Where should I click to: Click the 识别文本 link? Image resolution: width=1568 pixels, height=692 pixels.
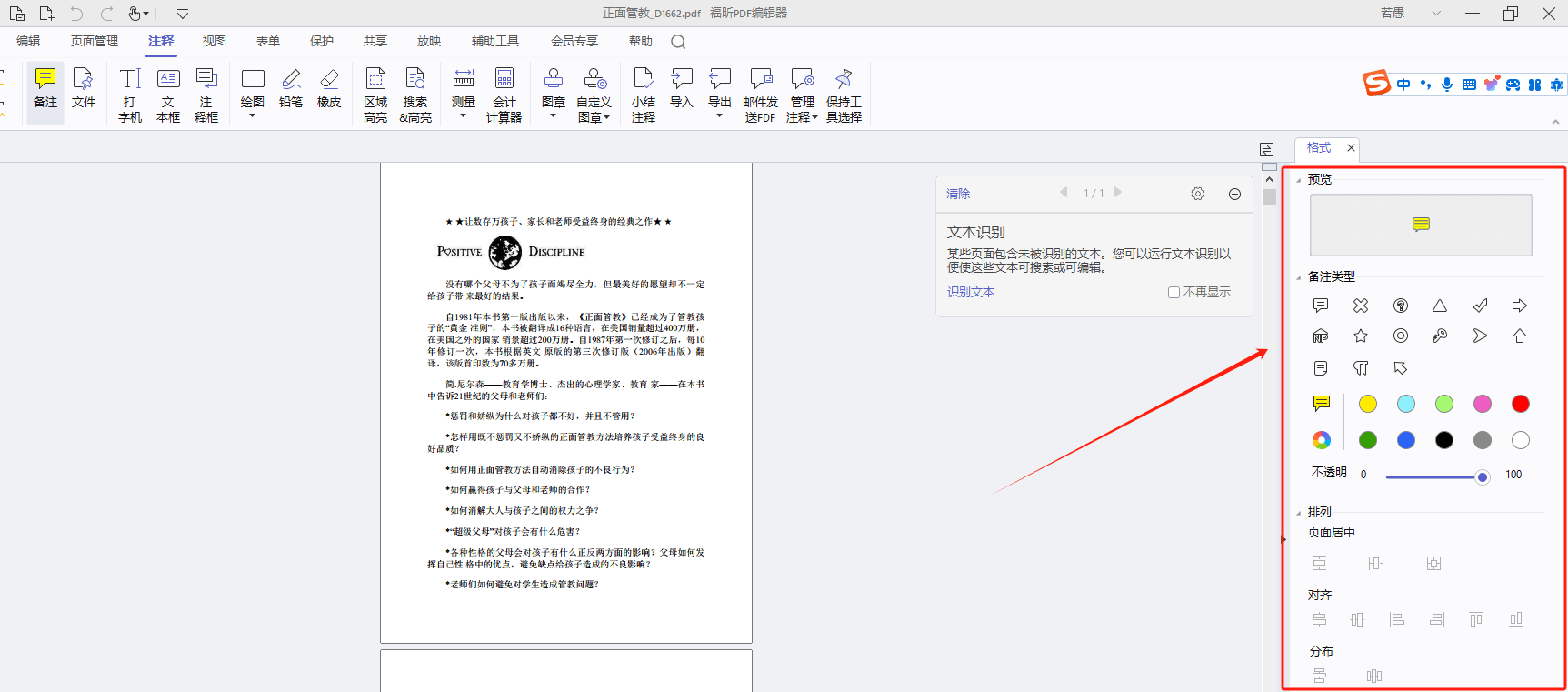(971, 292)
